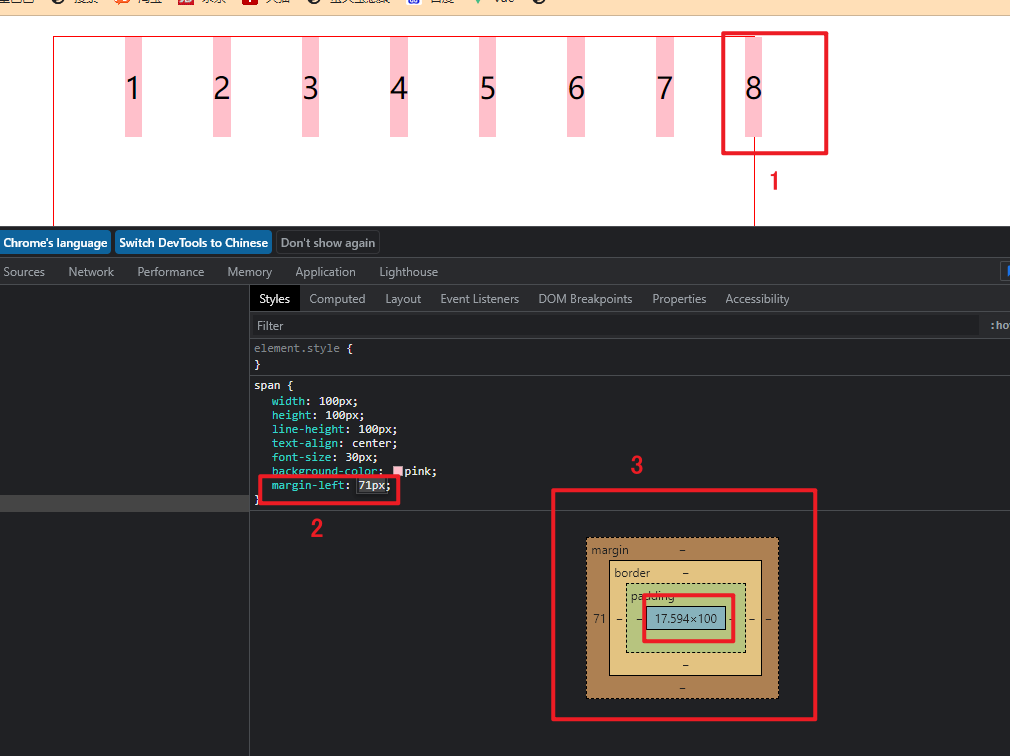Open the Network panel tab

(91, 272)
